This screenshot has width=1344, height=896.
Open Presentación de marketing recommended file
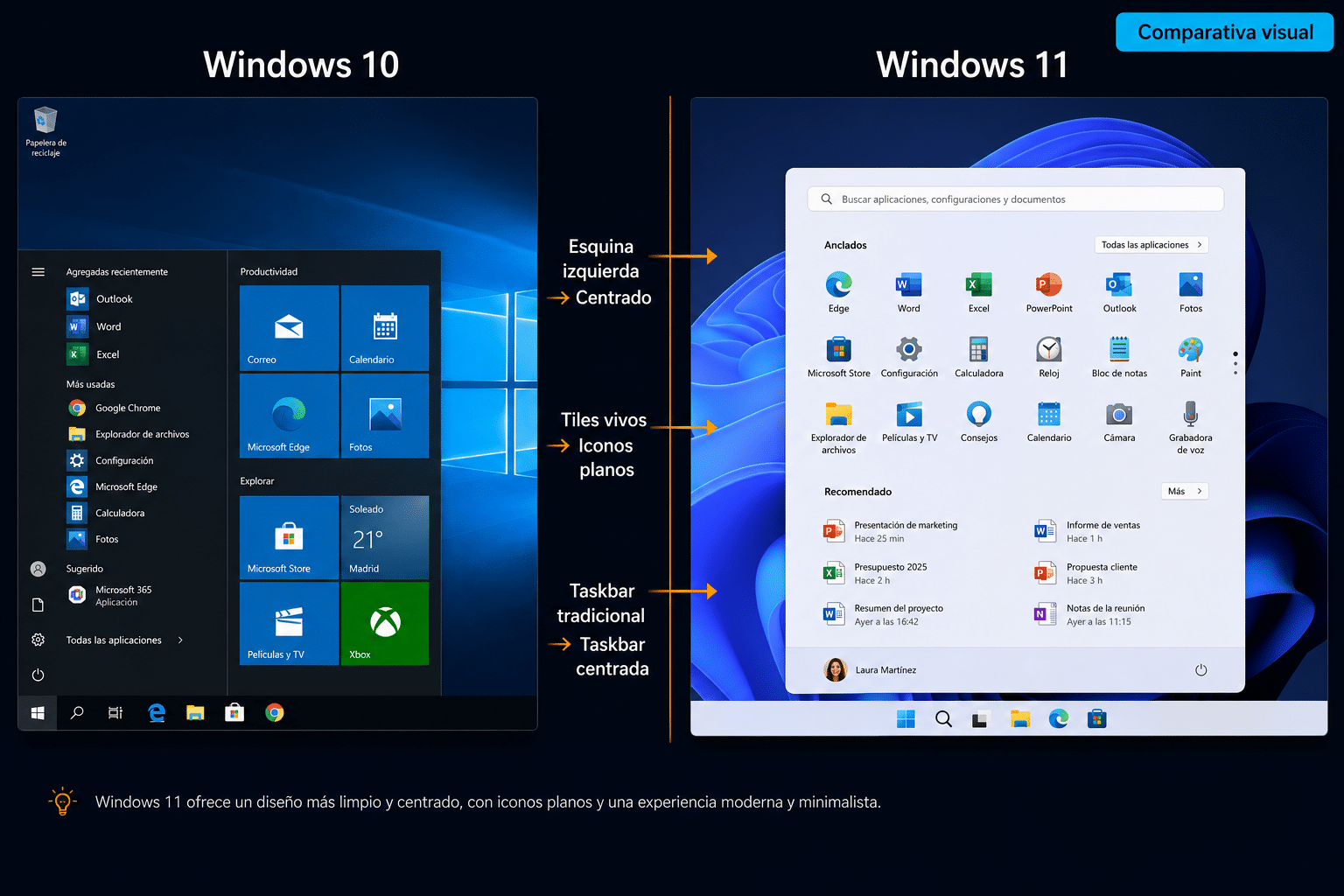(891, 531)
